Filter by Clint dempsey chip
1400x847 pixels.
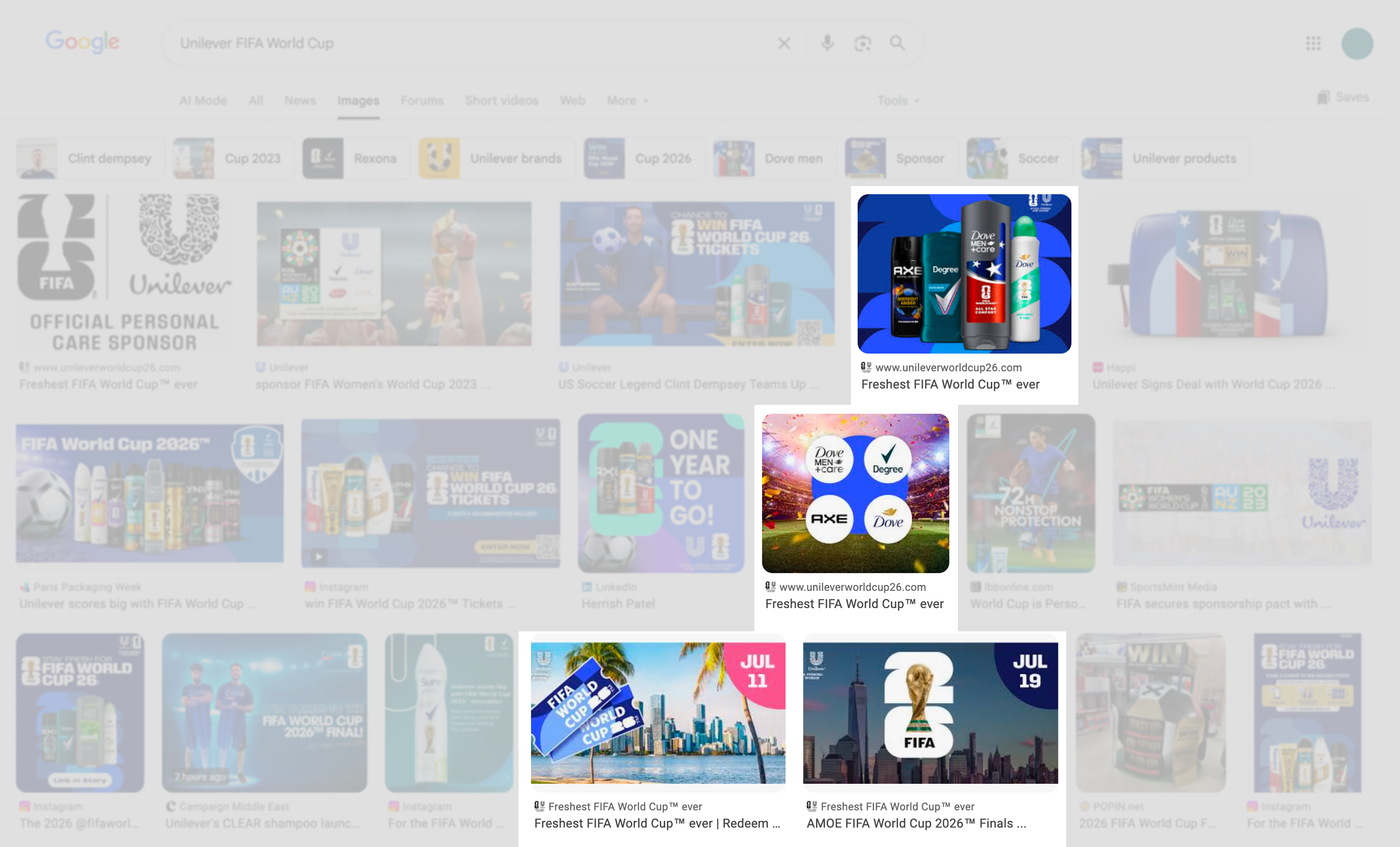[x=90, y=159]
